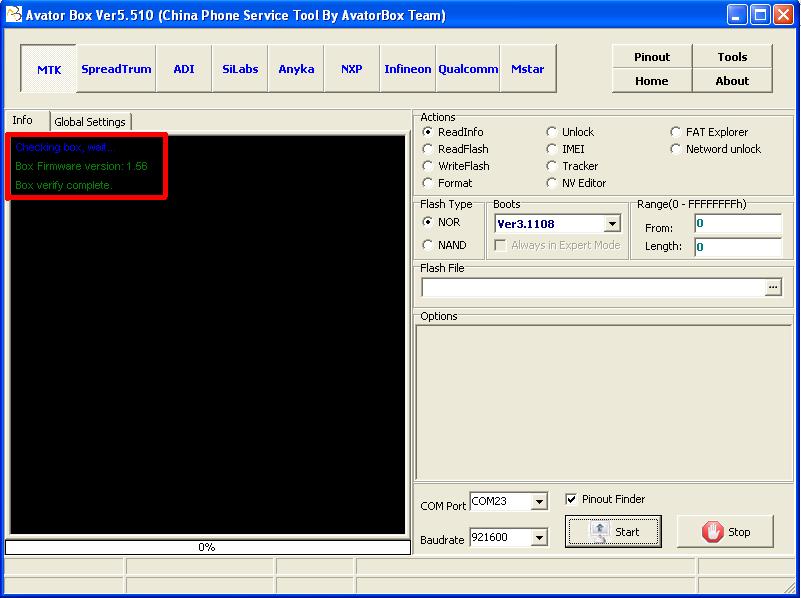Switch to the NXP platform tab
This screenshot has width=801, height=598.
coord(352,69)
